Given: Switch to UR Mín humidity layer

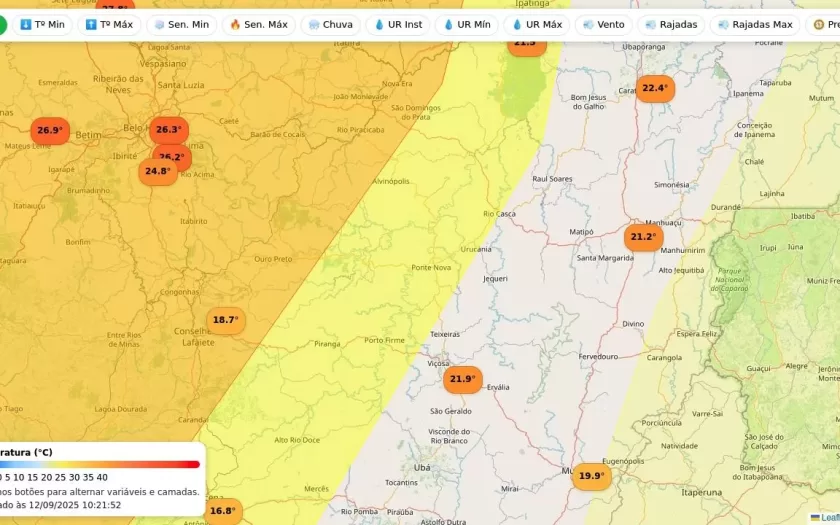Looking at the screenshot, I should 467,24.
